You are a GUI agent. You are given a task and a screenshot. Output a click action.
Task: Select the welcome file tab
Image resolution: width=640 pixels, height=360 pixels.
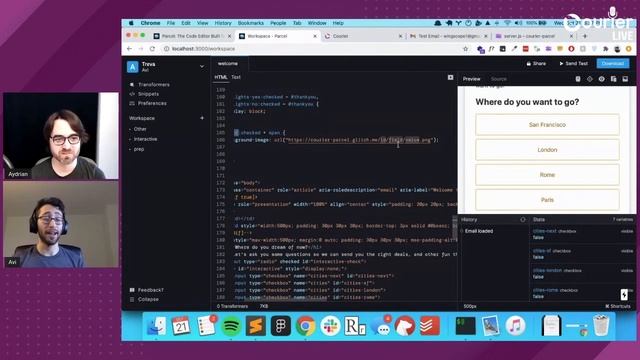point(228,64)
